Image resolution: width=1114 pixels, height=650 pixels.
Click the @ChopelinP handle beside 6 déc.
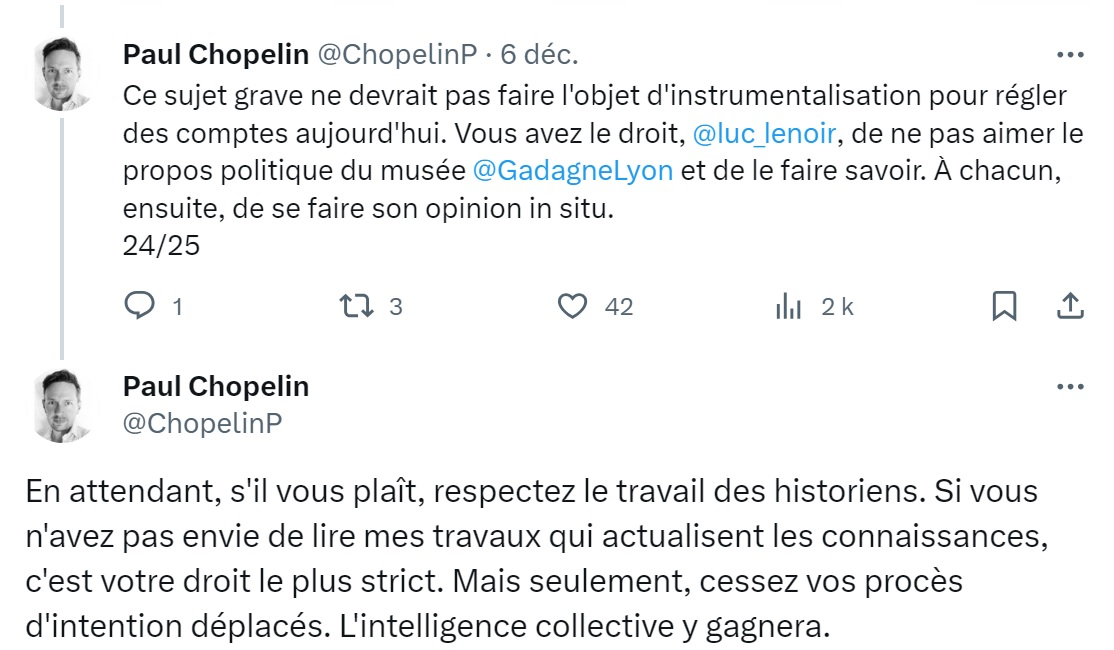point(397,54)
